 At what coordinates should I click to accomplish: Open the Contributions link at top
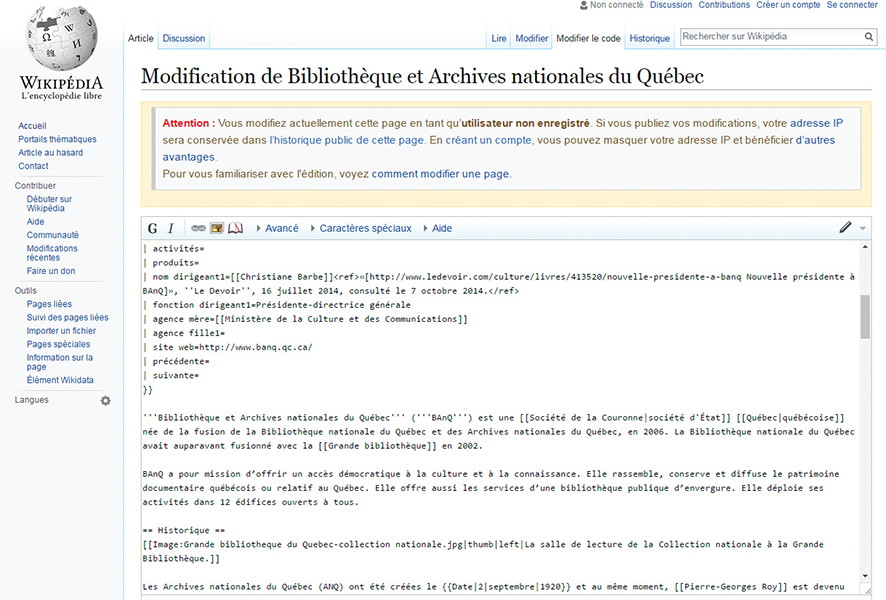pyautogui.click(x=724, y=5)
